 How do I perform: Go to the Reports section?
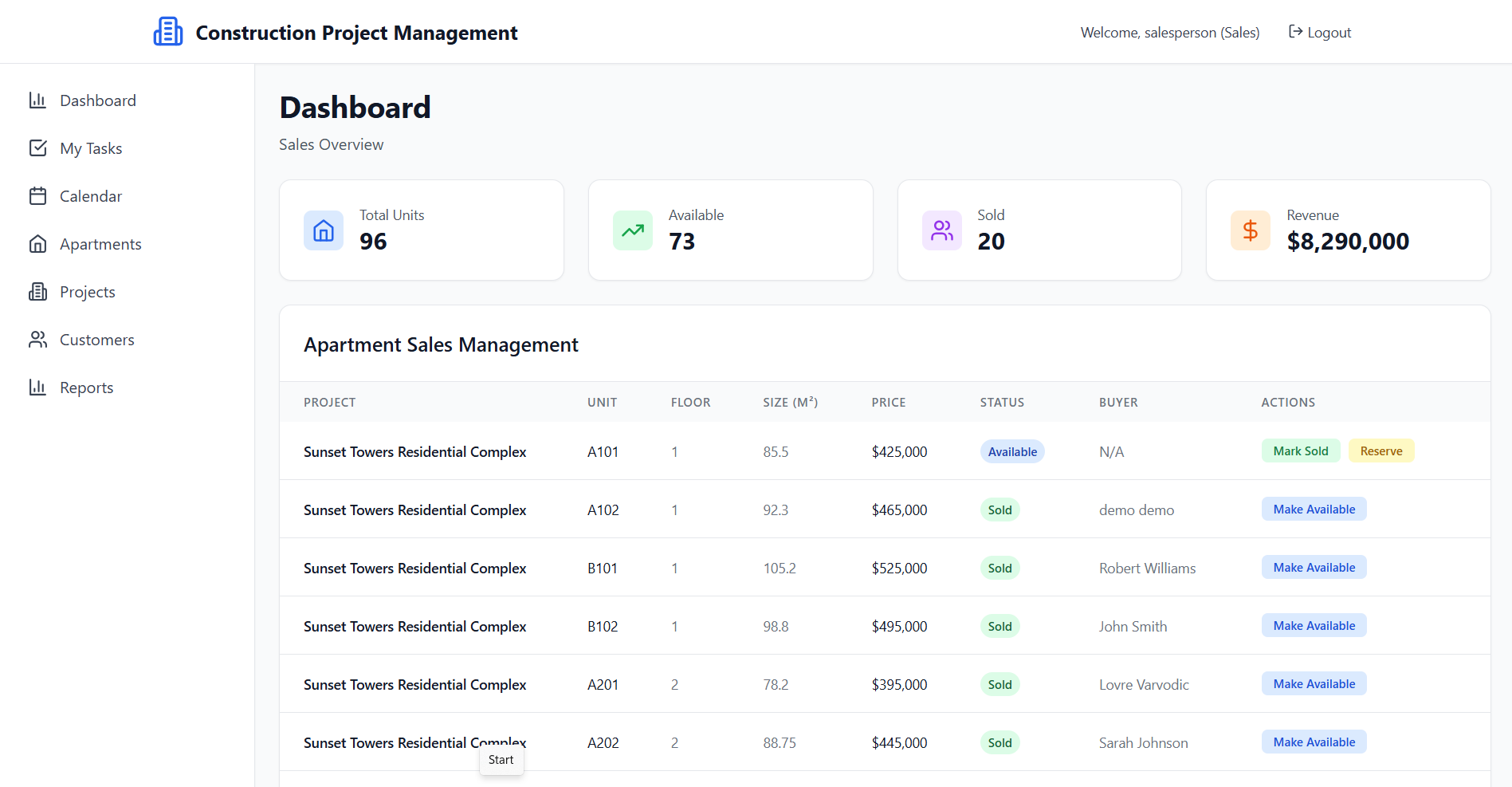tap(86, 388)
